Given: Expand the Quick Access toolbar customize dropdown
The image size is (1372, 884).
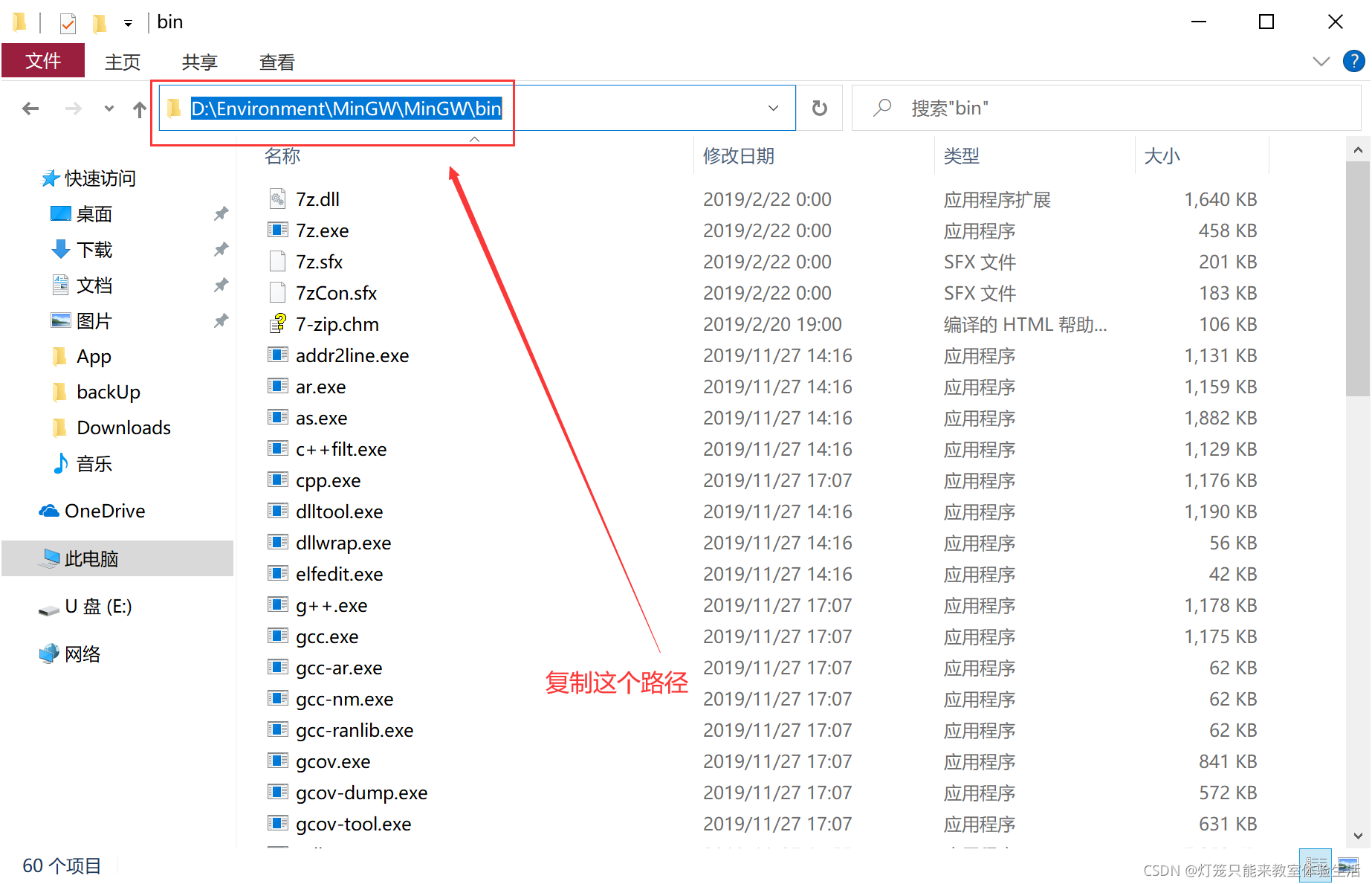Looking at the screenshot, I should coord(128,24).
